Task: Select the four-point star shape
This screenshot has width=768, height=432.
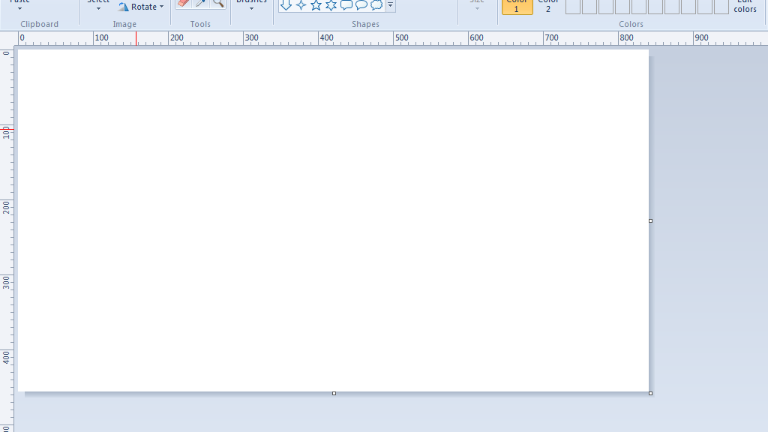Action: [301, 5]
